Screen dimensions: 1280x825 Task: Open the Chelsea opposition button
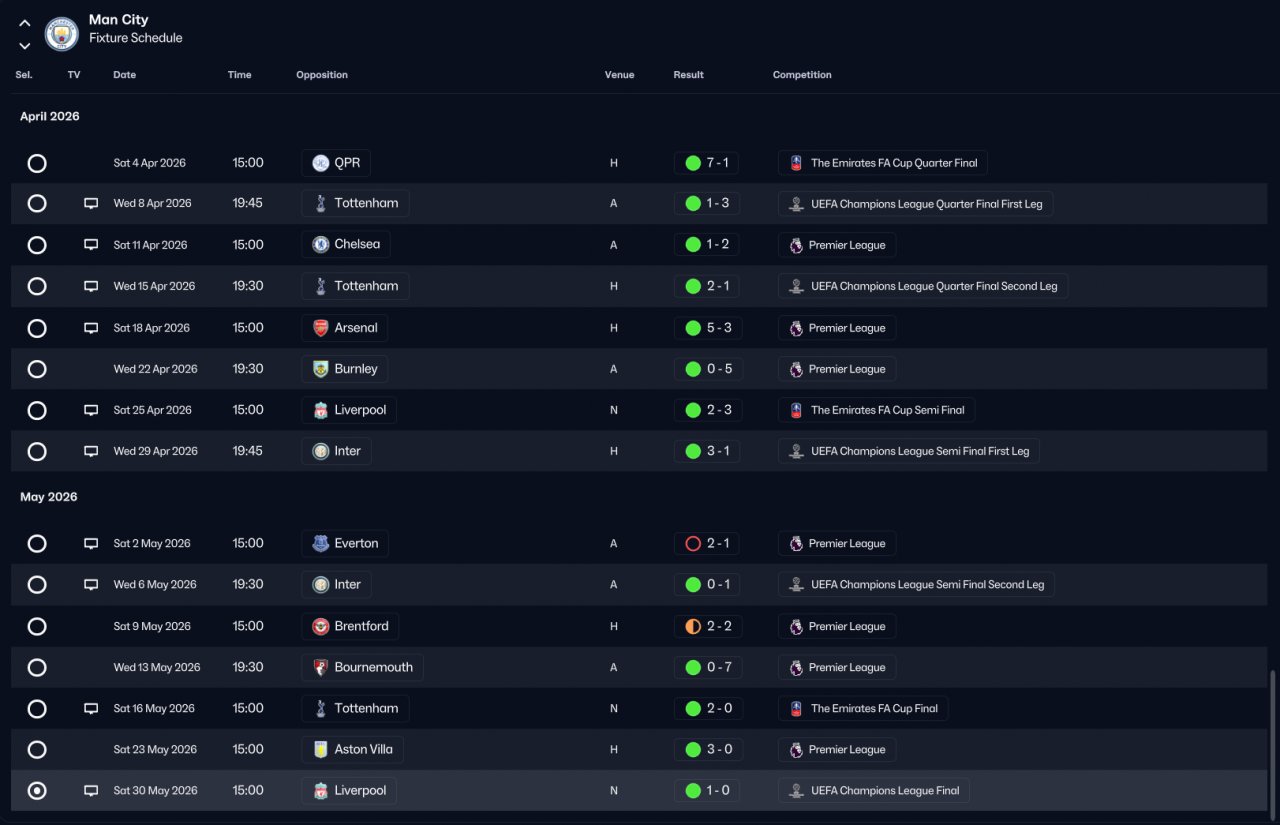[346, 245]
